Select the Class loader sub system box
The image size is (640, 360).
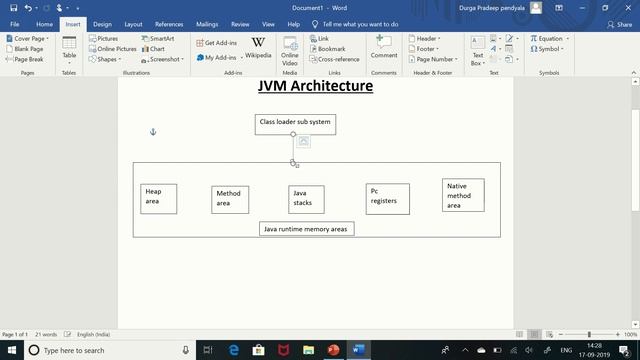click(x=295, y=124)
